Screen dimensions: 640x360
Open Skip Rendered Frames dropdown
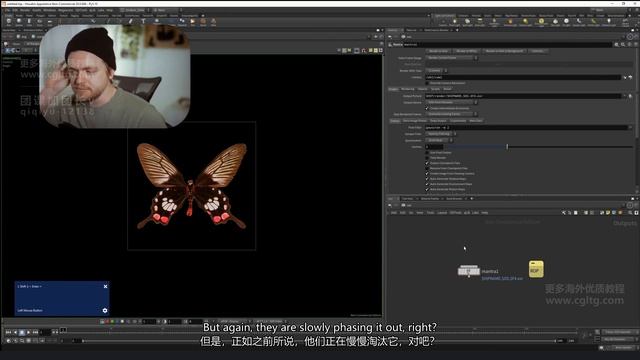coord(452,114)
